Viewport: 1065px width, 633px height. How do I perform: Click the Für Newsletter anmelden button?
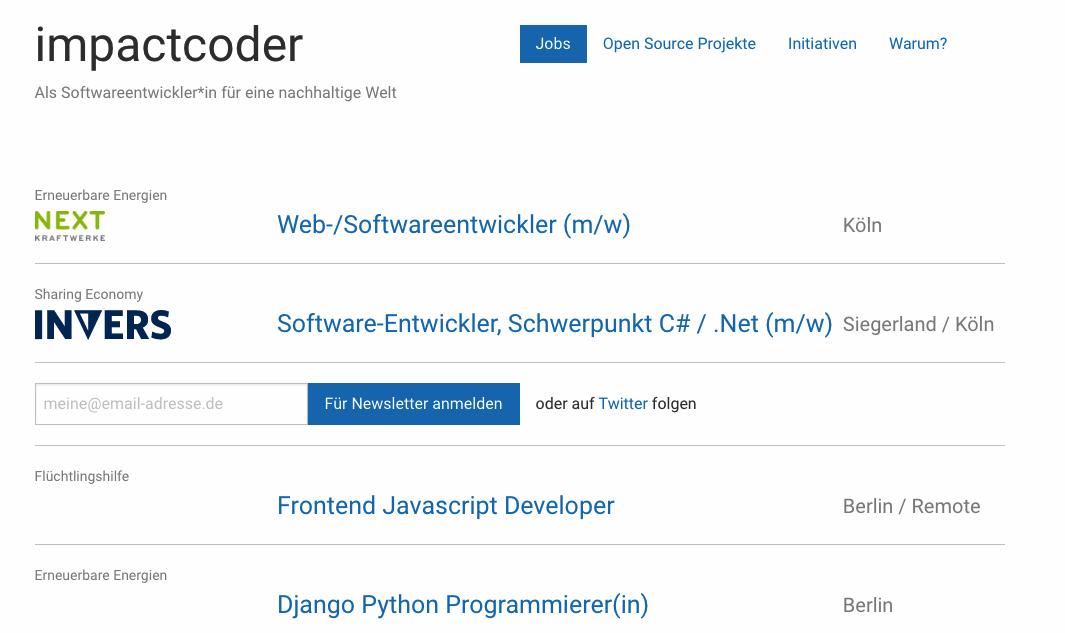[413, 403]
